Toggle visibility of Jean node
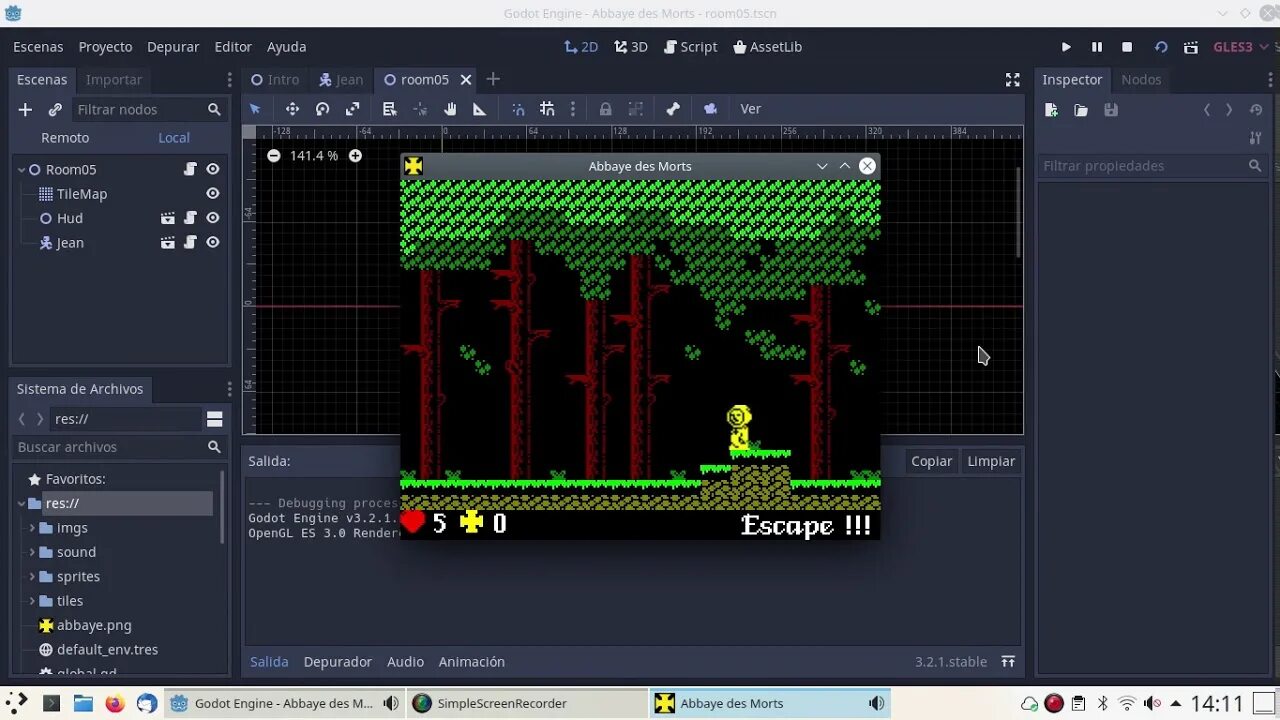The image size is (1280, 720). [x=213, y=242]
